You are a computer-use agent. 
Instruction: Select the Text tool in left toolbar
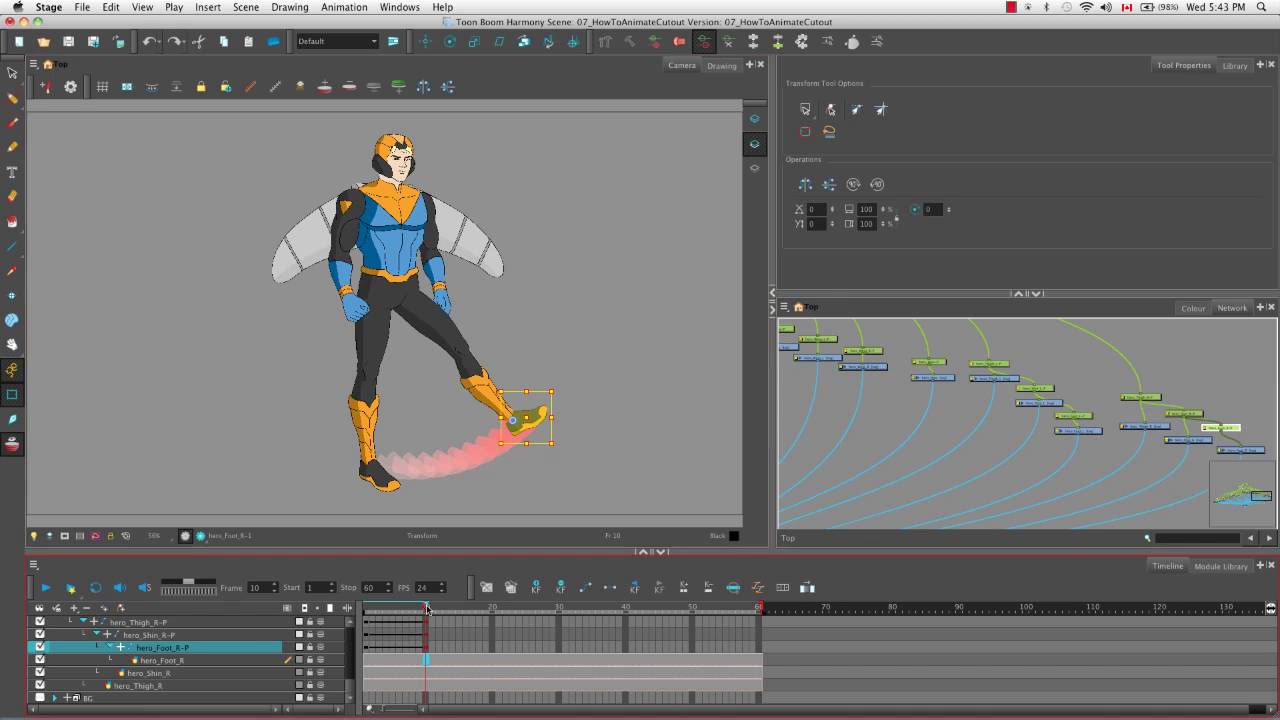pos(12,172)
